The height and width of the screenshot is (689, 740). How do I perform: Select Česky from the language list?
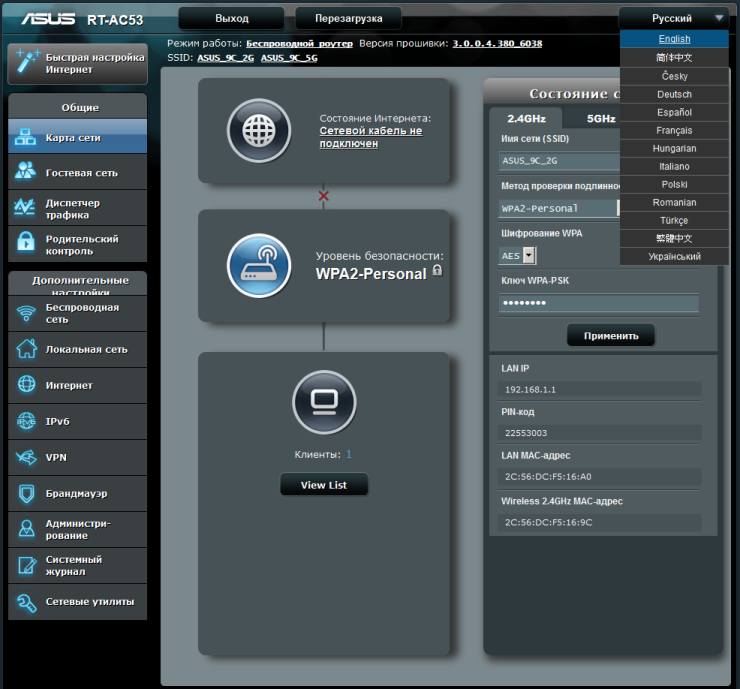coord(674,76)
